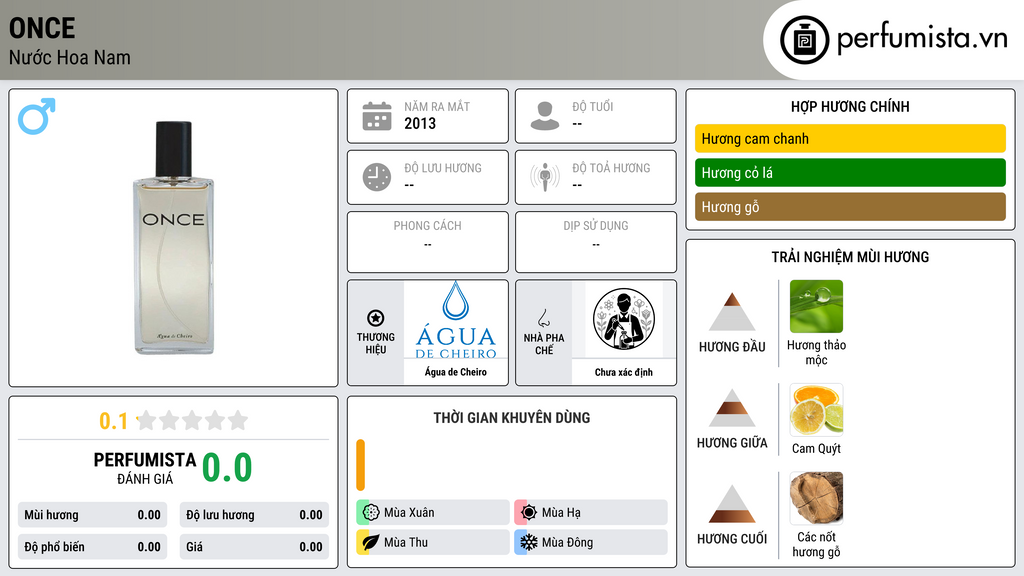
Task: Click the clock icon beside Độ lưu hương
Action: pos(377,177)
